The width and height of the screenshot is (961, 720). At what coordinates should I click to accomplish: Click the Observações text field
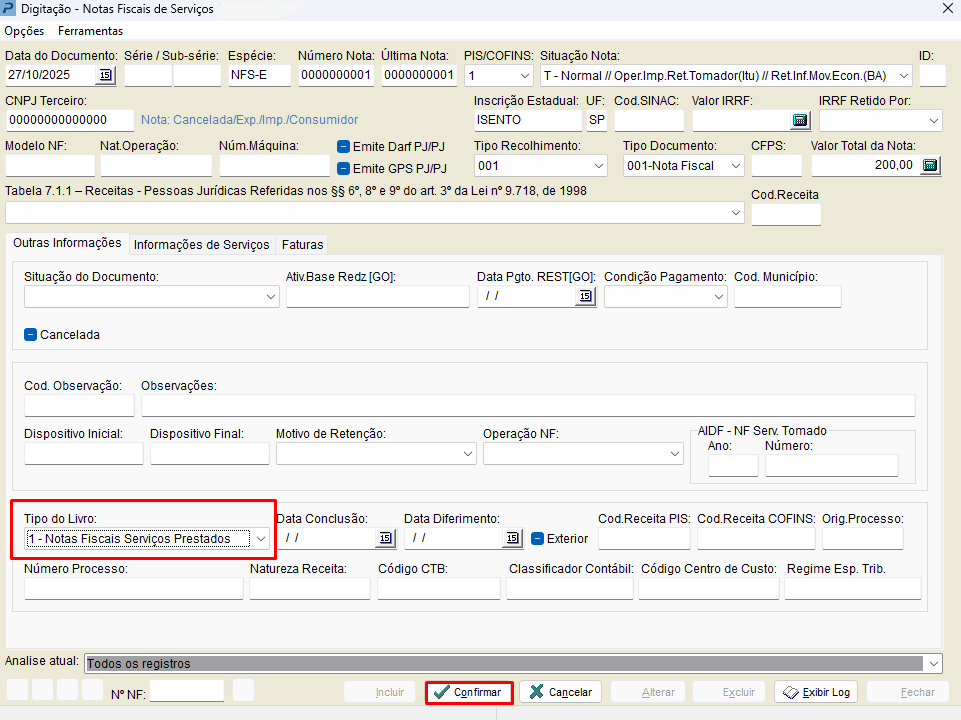527,405
